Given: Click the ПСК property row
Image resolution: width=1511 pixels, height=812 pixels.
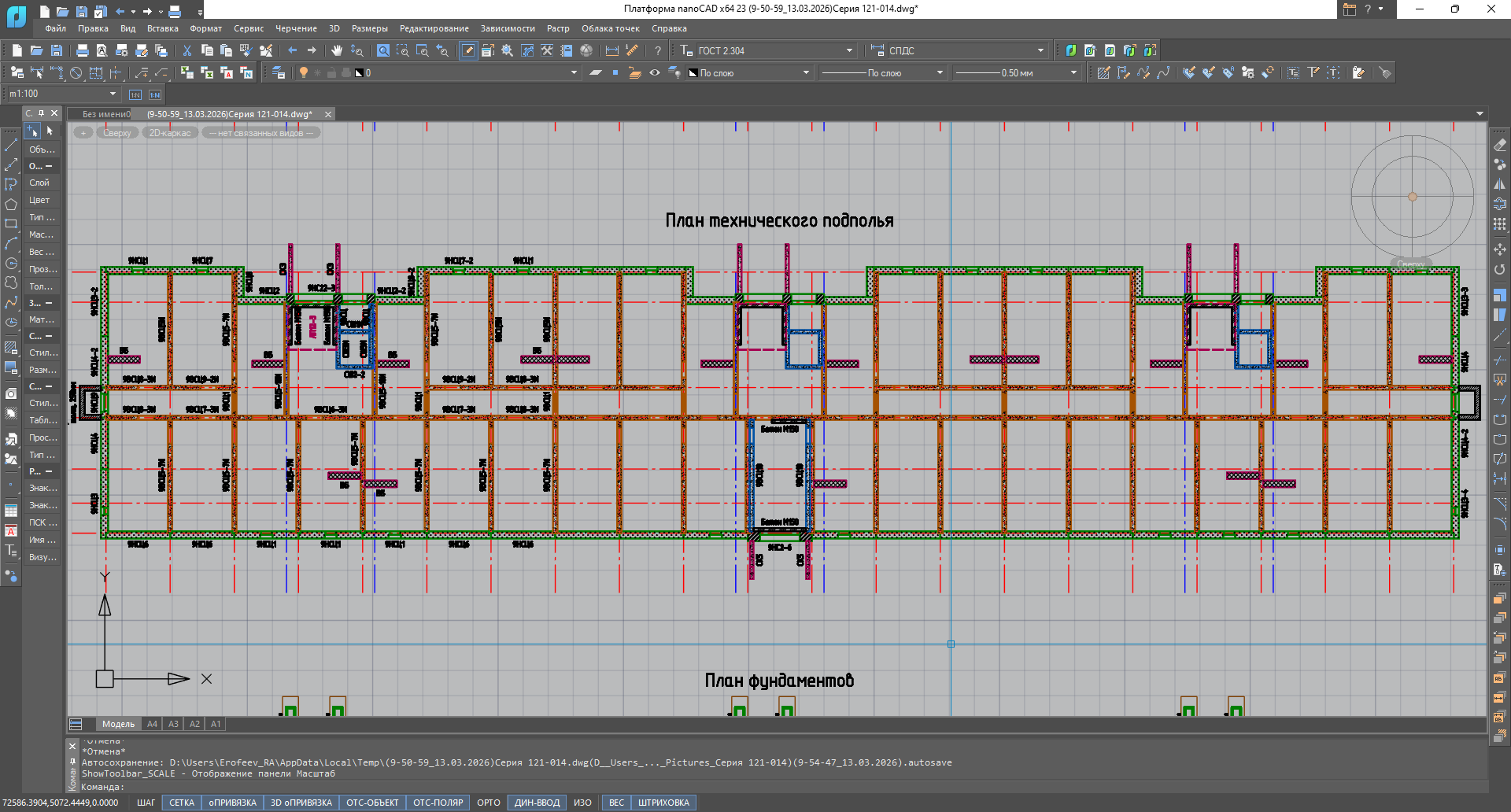Looking at the screenshot, I should [42, 522].
